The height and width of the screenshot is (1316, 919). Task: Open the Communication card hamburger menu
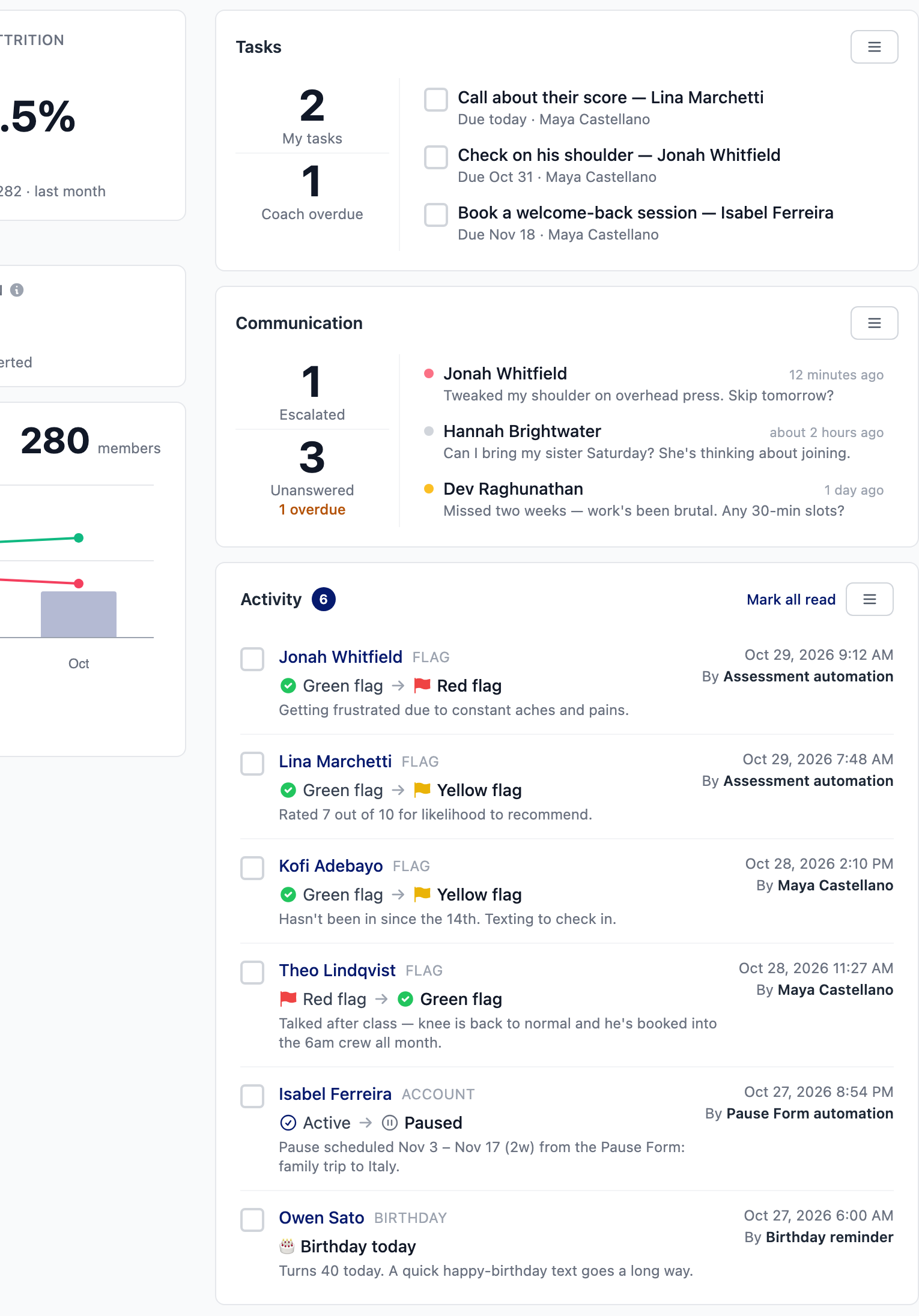[x=874, y=323]
